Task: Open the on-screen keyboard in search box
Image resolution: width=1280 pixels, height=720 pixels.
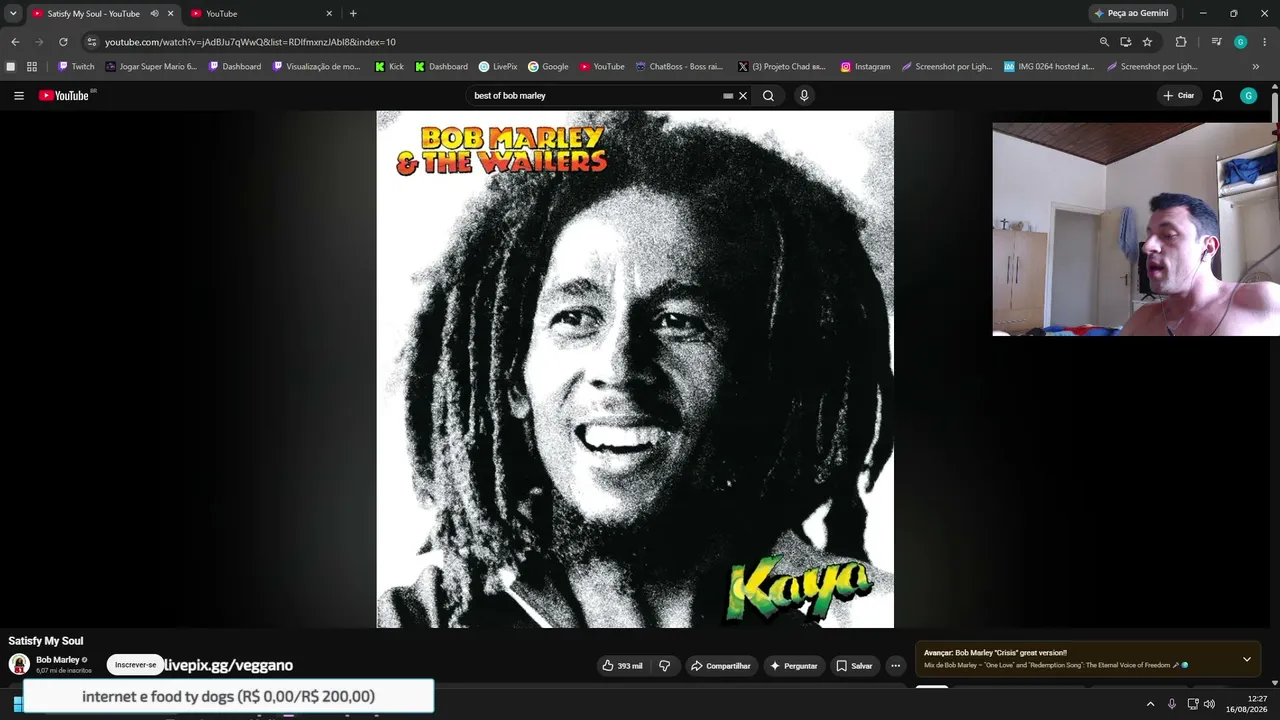Action: [728, 96]
